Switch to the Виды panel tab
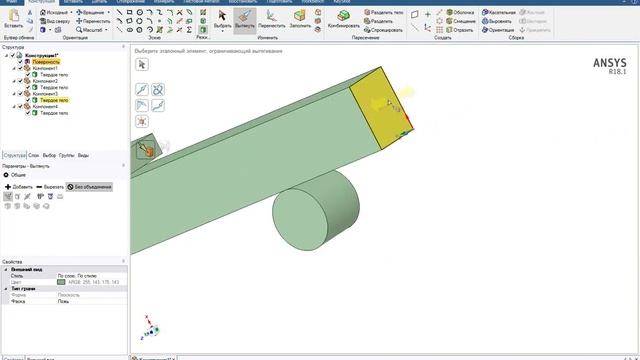This screenshot has width=640, height=360. tap(83, 155)
